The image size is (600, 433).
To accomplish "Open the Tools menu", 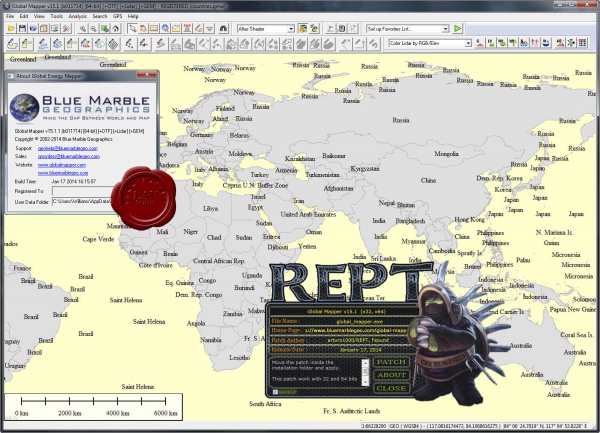I will (57, 16).
